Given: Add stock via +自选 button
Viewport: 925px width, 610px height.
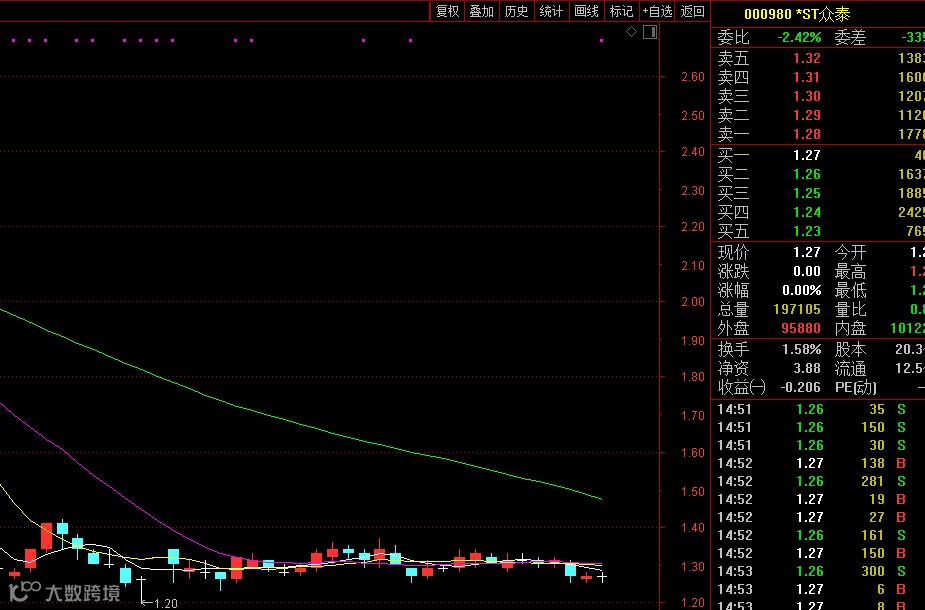Looking at the screenshot, I should (657, 11).
